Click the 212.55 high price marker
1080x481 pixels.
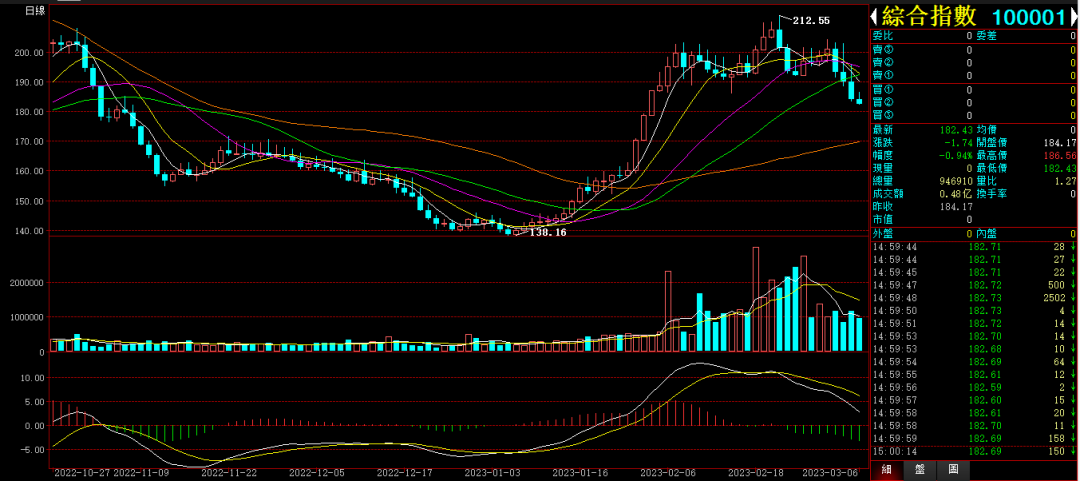click(x=810, y=20)
